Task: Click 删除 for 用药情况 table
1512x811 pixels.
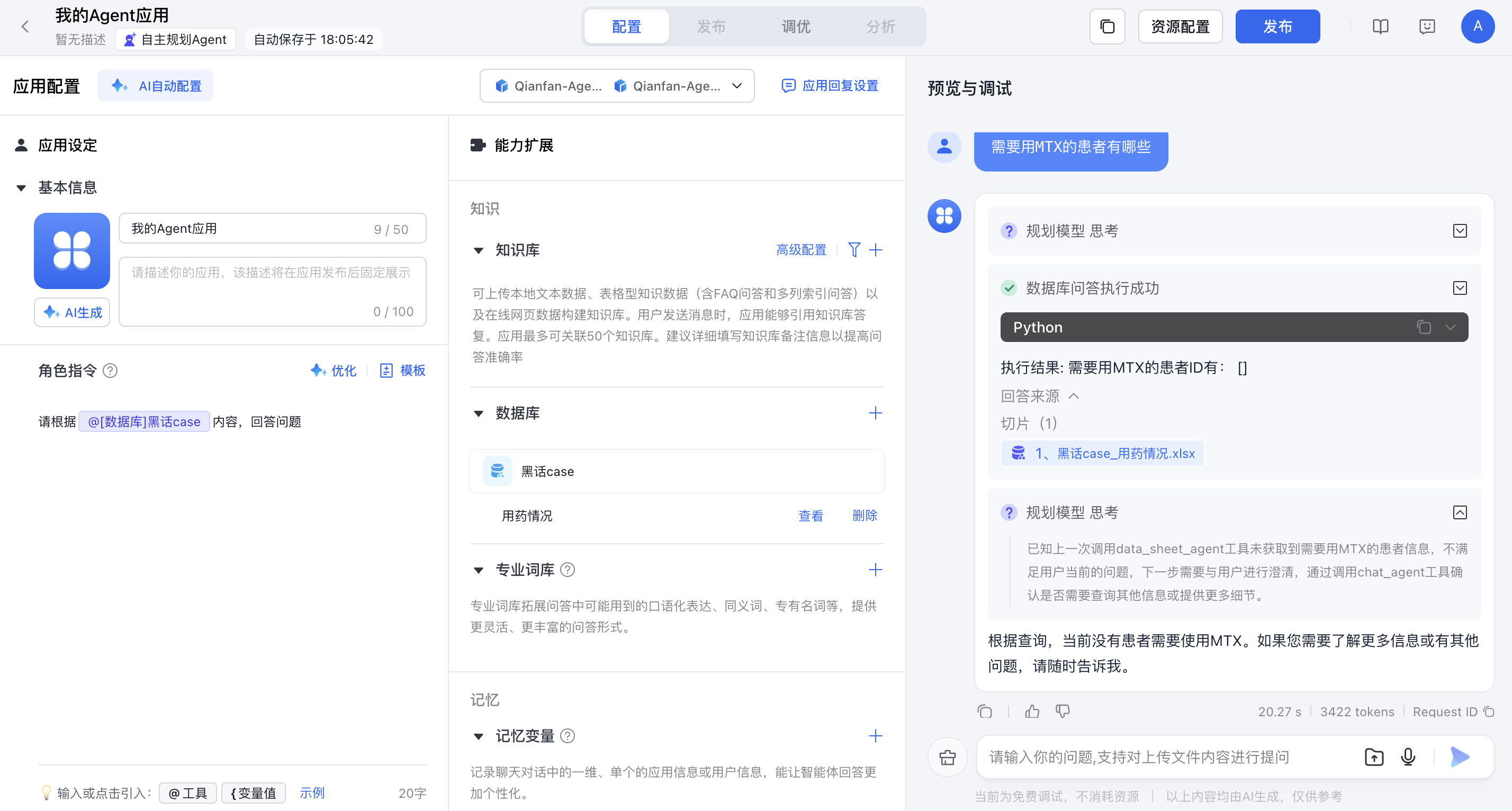Action: pos(864,516)
